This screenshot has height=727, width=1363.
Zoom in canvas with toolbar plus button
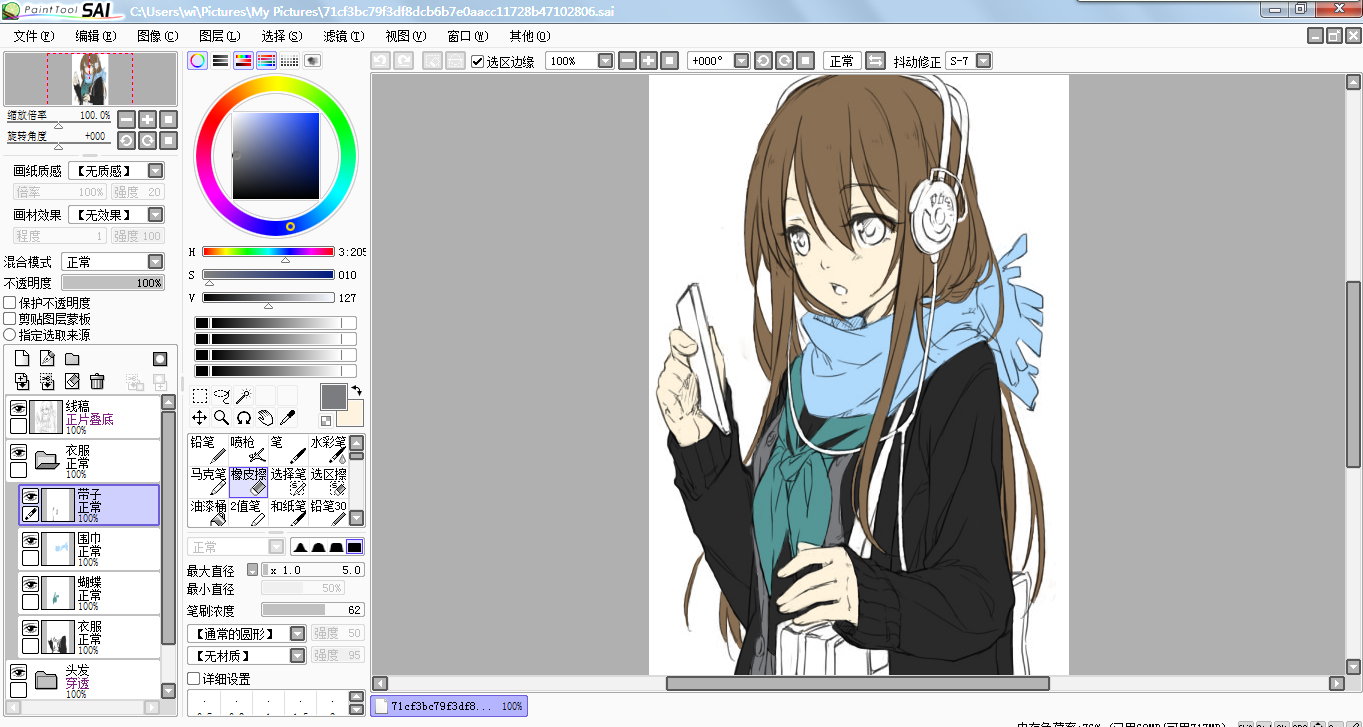pyautogui.click(x=648, y=61)
